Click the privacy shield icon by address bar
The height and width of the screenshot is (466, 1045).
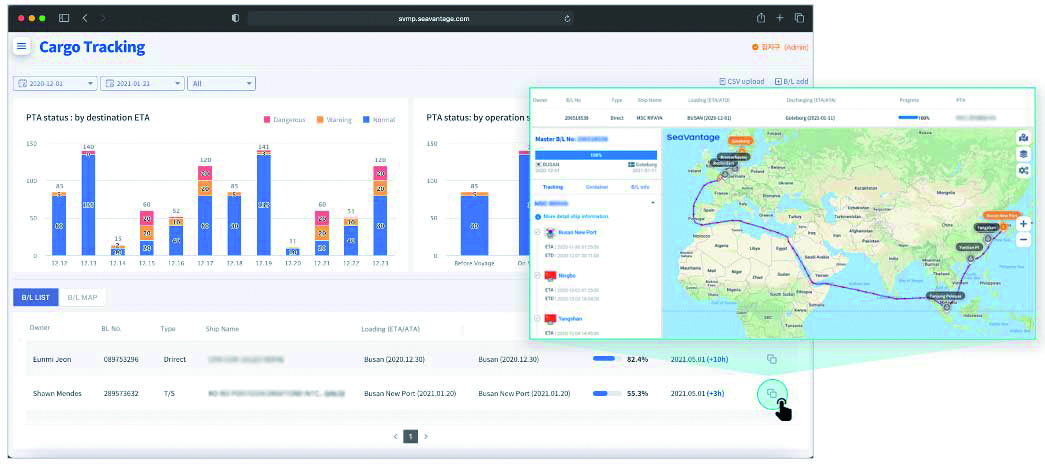(x=235, y=19)
